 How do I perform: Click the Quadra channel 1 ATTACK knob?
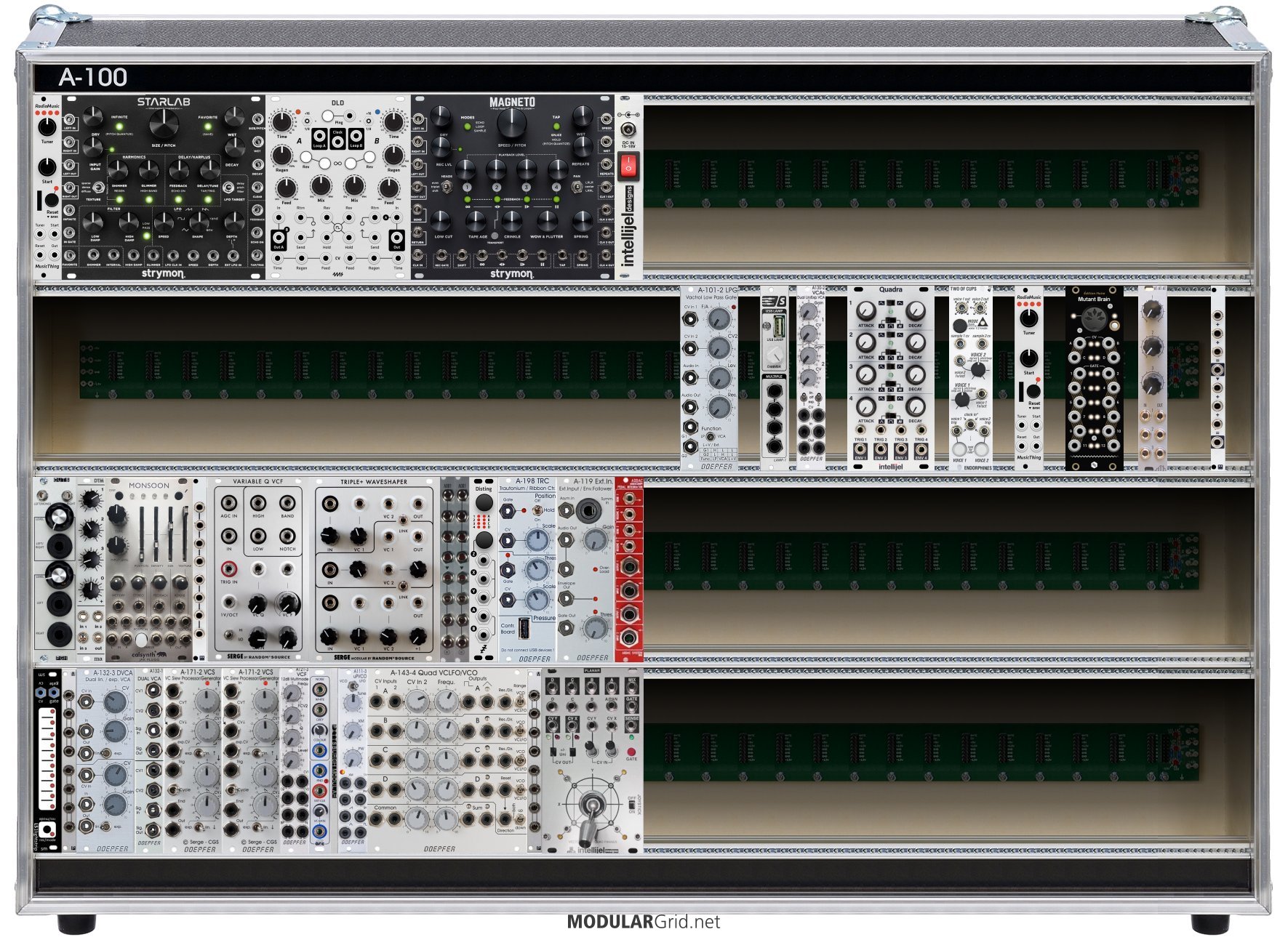tap(865, 311)
